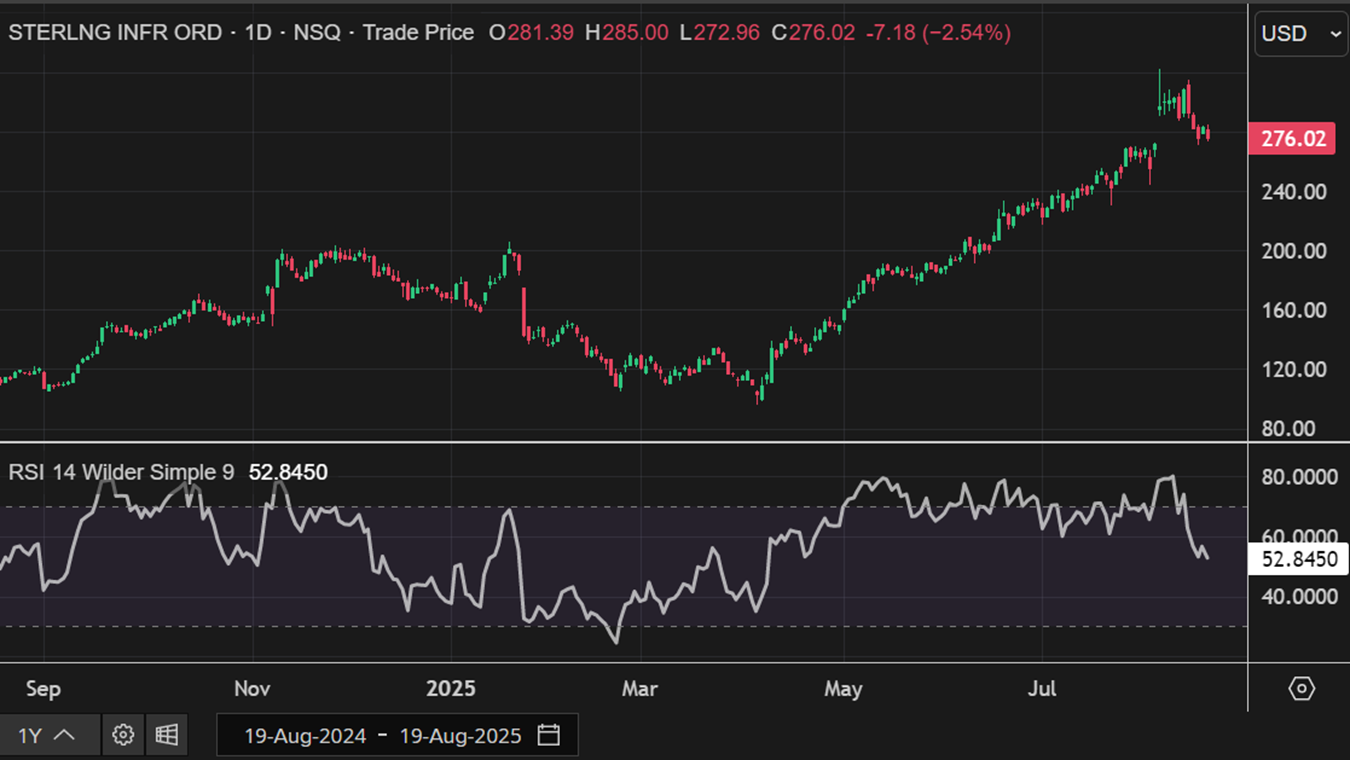Screen dimensions: 1350x760
Task: Click the 80.0000 RSI axis label
Action: (x=1299, y=477)
